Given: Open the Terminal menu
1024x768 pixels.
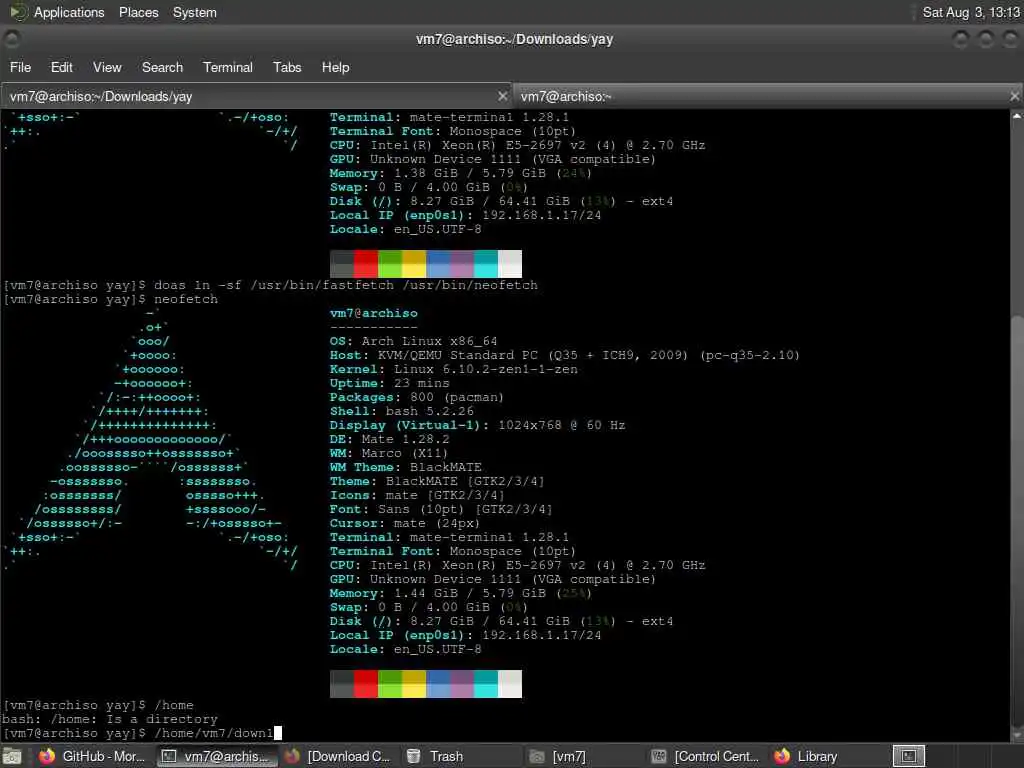Looking at the screenshot, I should pos(227,67).
